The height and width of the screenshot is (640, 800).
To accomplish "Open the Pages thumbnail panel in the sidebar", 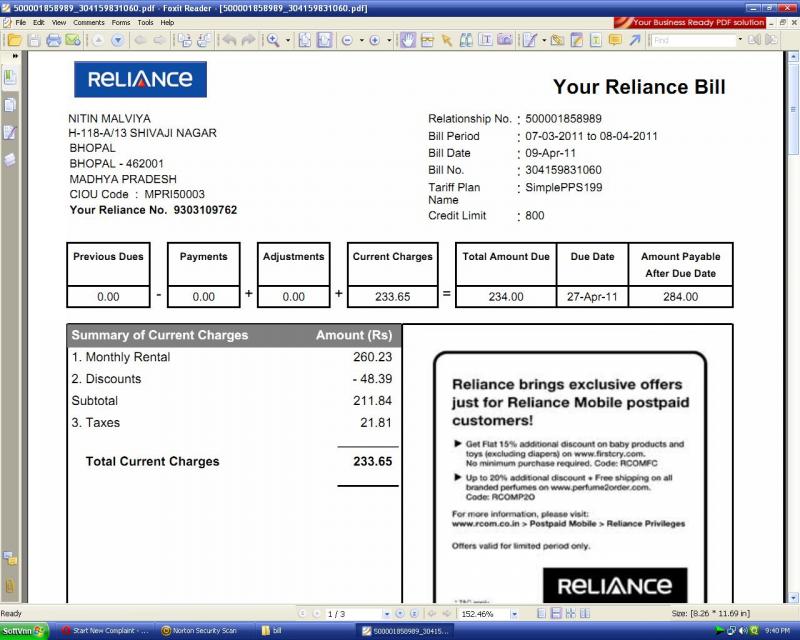I will [x=9, y=105].
